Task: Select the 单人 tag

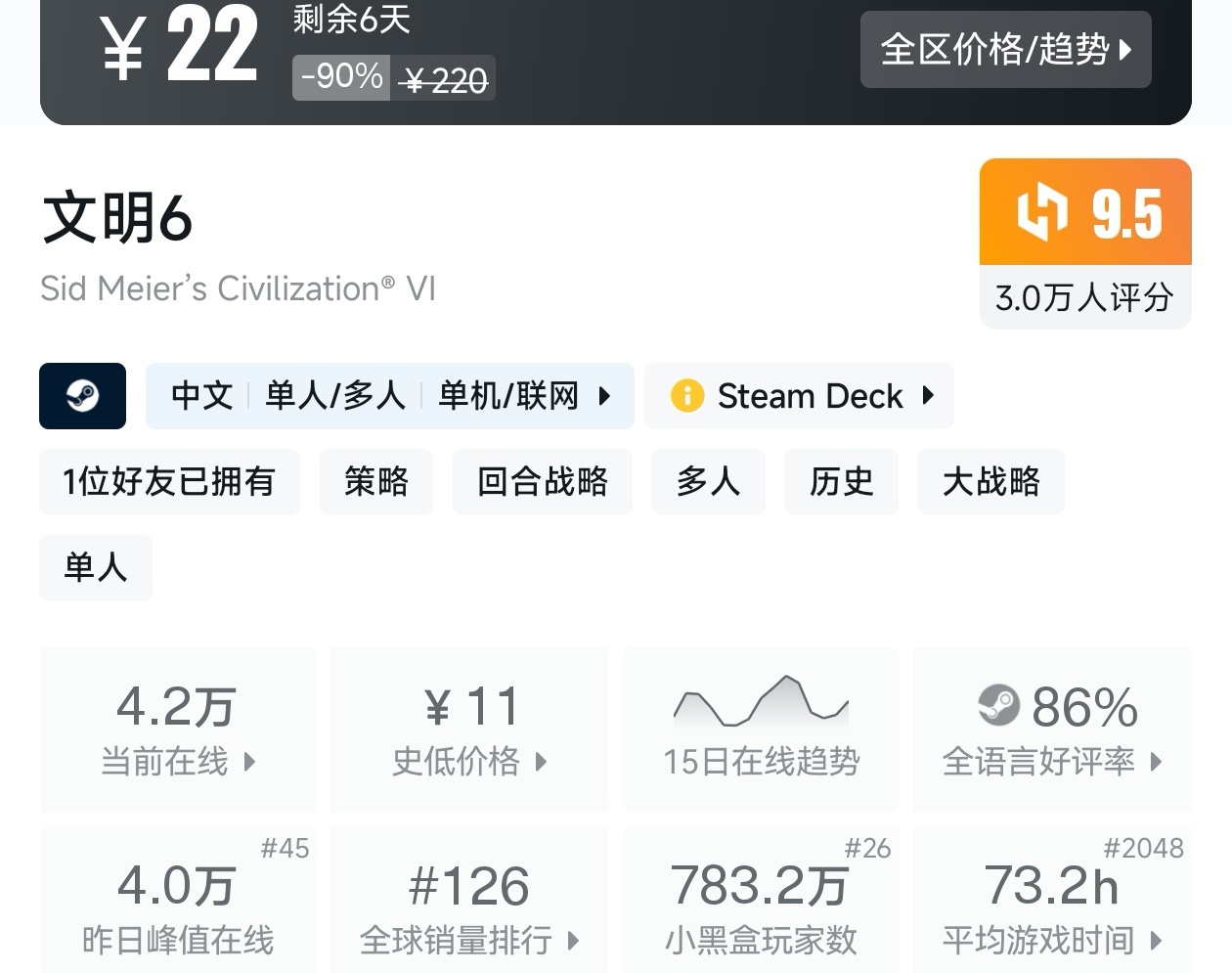Action: click(96, 567)
